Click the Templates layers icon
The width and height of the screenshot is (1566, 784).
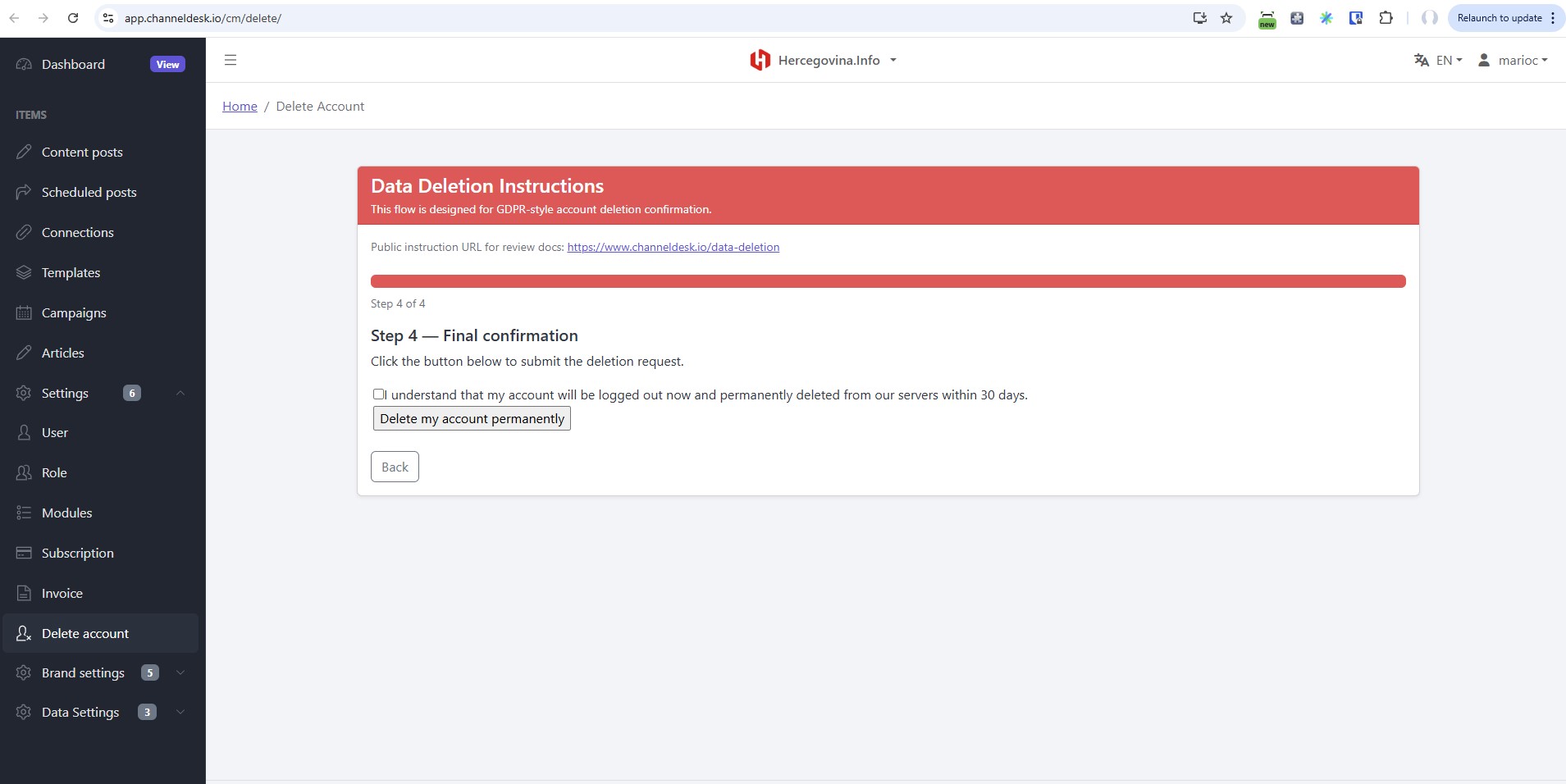pos(24,272)
